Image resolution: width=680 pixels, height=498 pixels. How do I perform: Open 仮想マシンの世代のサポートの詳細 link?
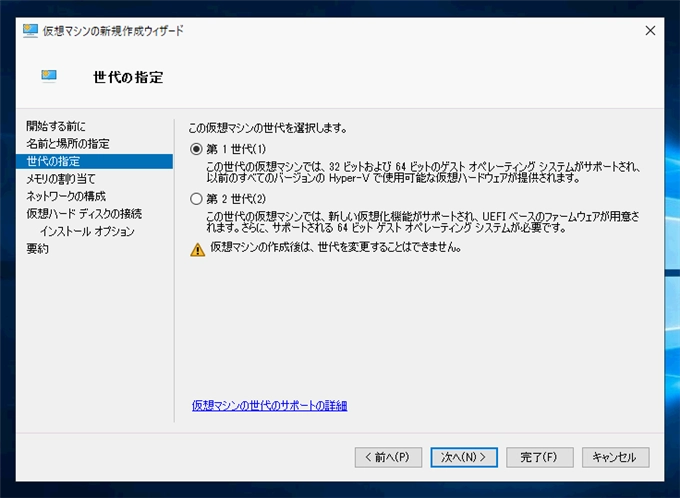click(x=269, y=406)
